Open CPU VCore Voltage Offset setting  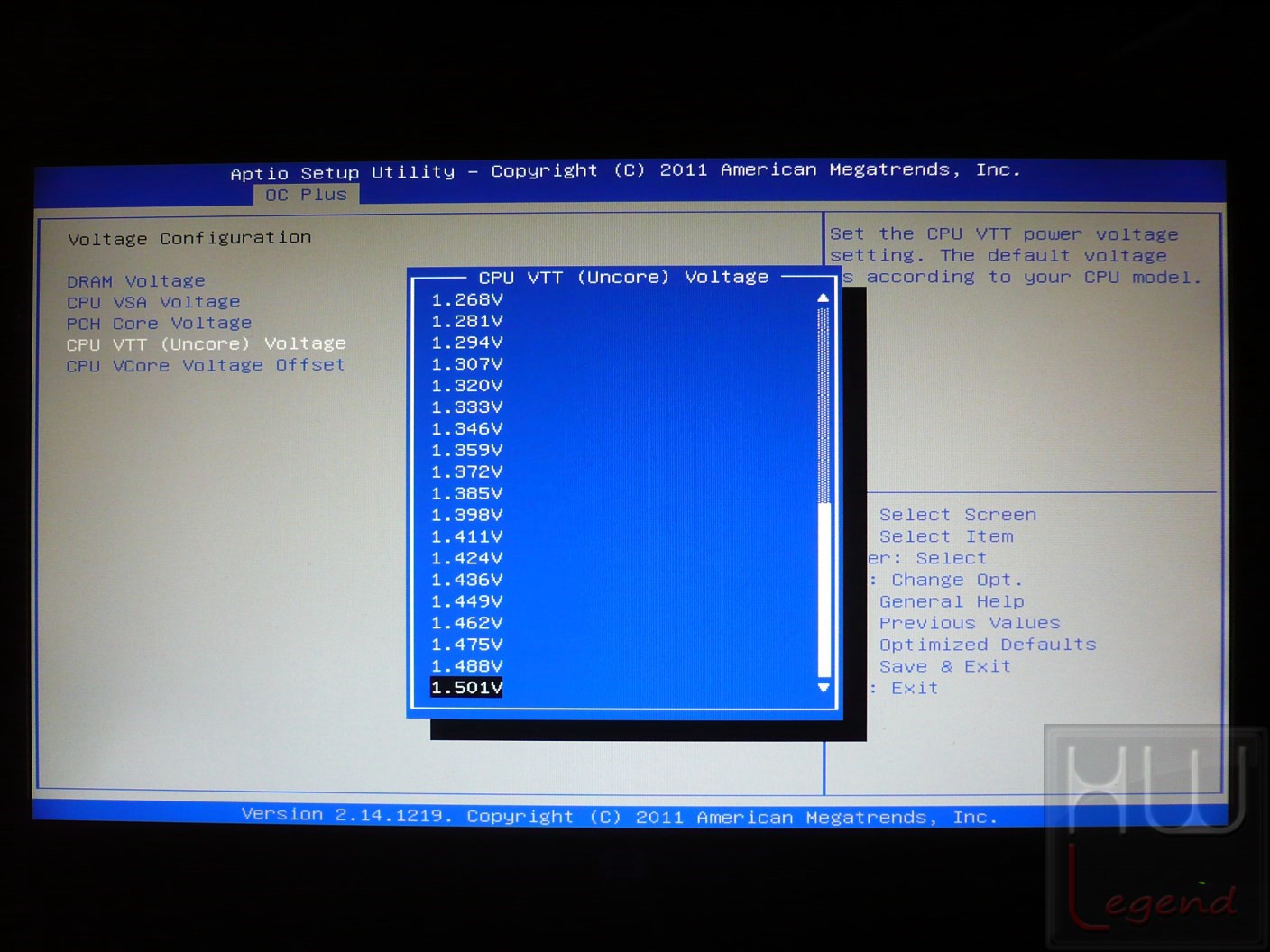tap(206, 365)
